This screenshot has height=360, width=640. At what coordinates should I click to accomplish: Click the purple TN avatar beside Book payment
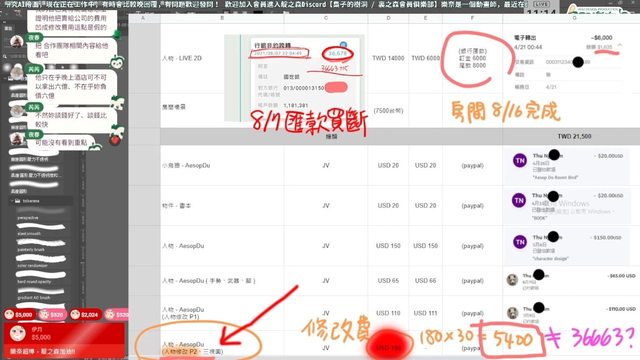pos(519,201)
